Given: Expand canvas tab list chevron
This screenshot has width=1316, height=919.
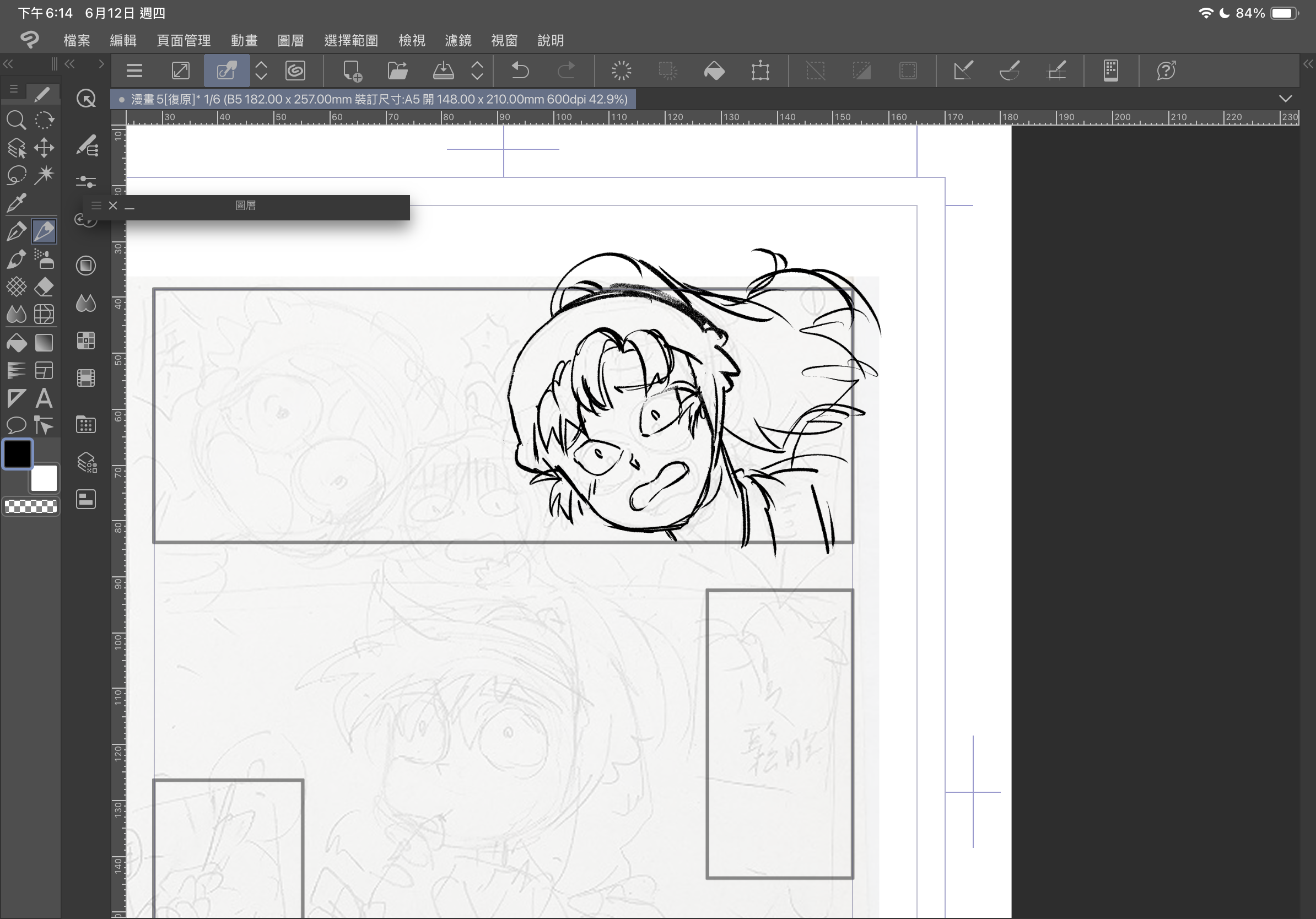Looking at the screenshot, I should pos(1286,99).
